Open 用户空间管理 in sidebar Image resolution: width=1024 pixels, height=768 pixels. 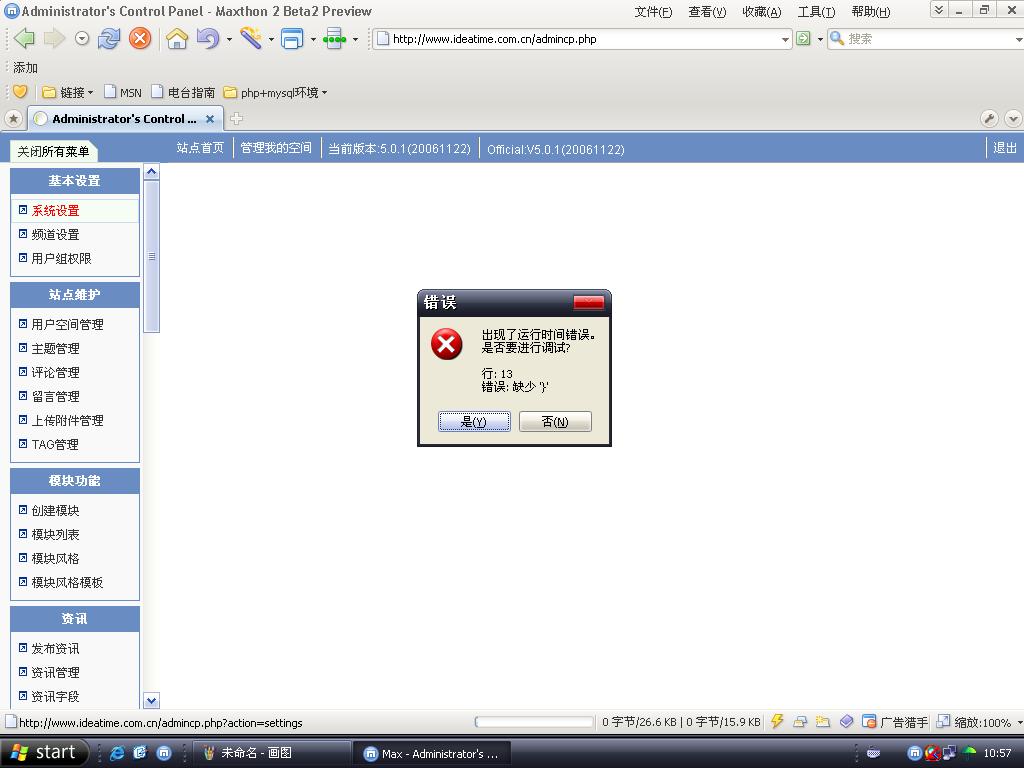click(67, 325)
